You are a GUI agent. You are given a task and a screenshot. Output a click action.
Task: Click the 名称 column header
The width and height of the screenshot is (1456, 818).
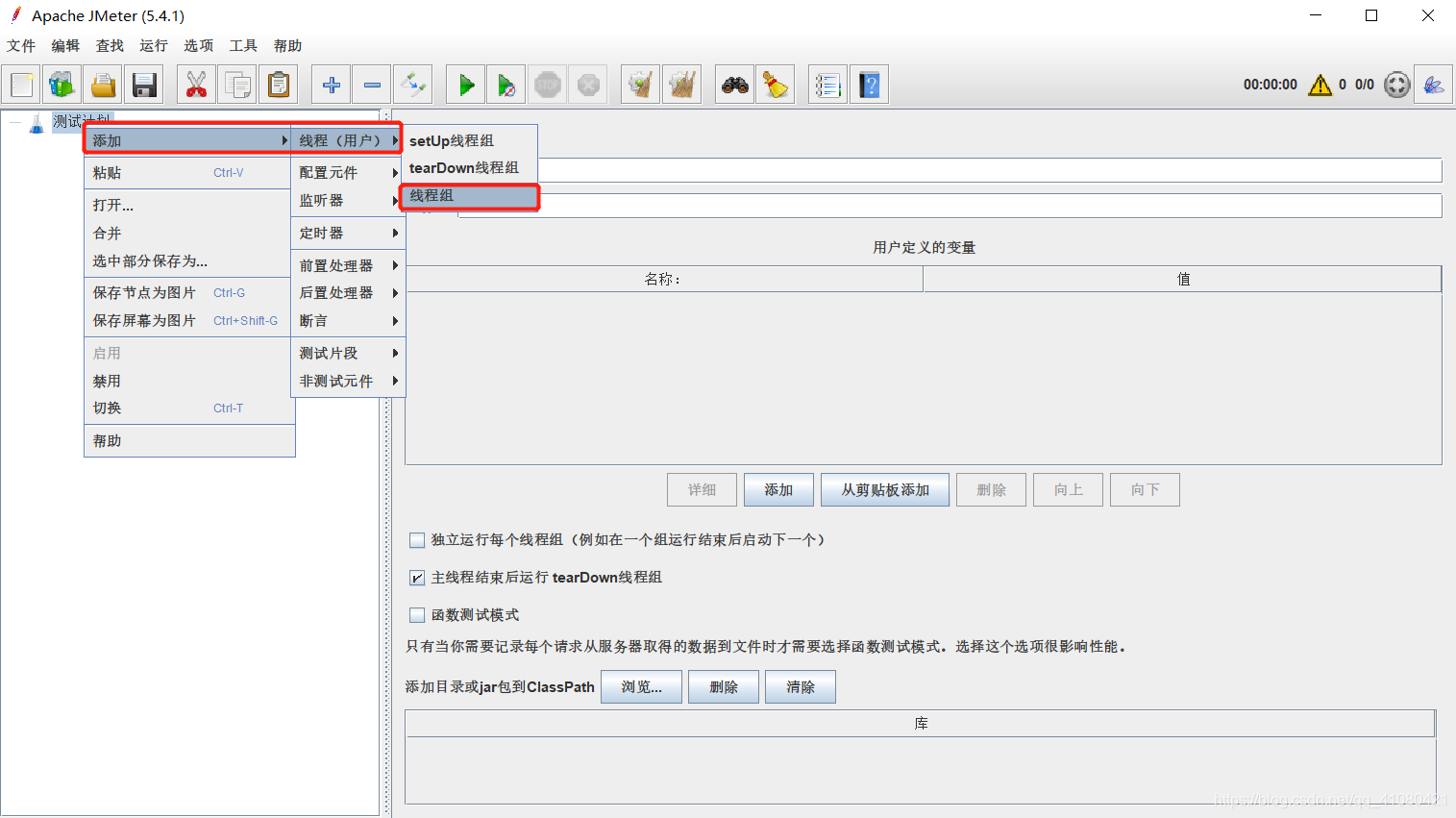click(x=664, y=280)
